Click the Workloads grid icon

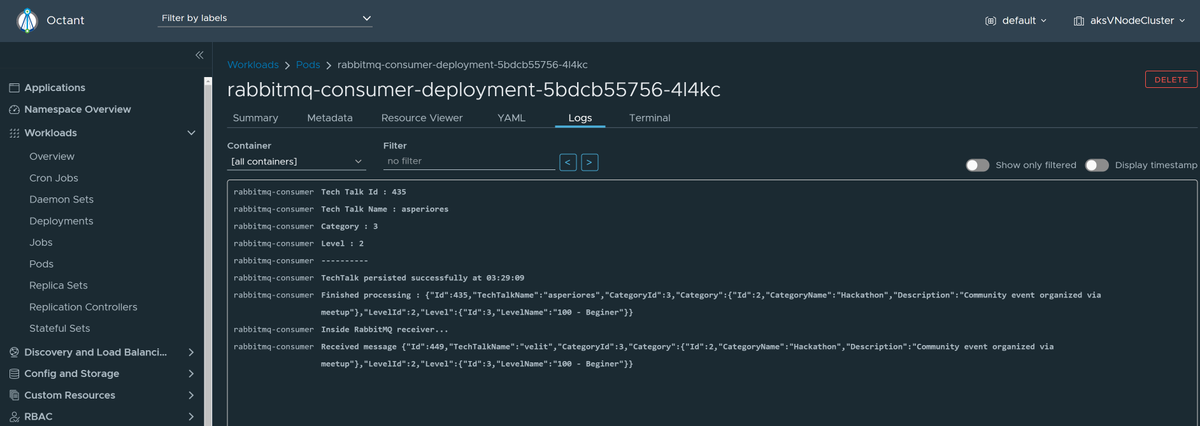15,133
